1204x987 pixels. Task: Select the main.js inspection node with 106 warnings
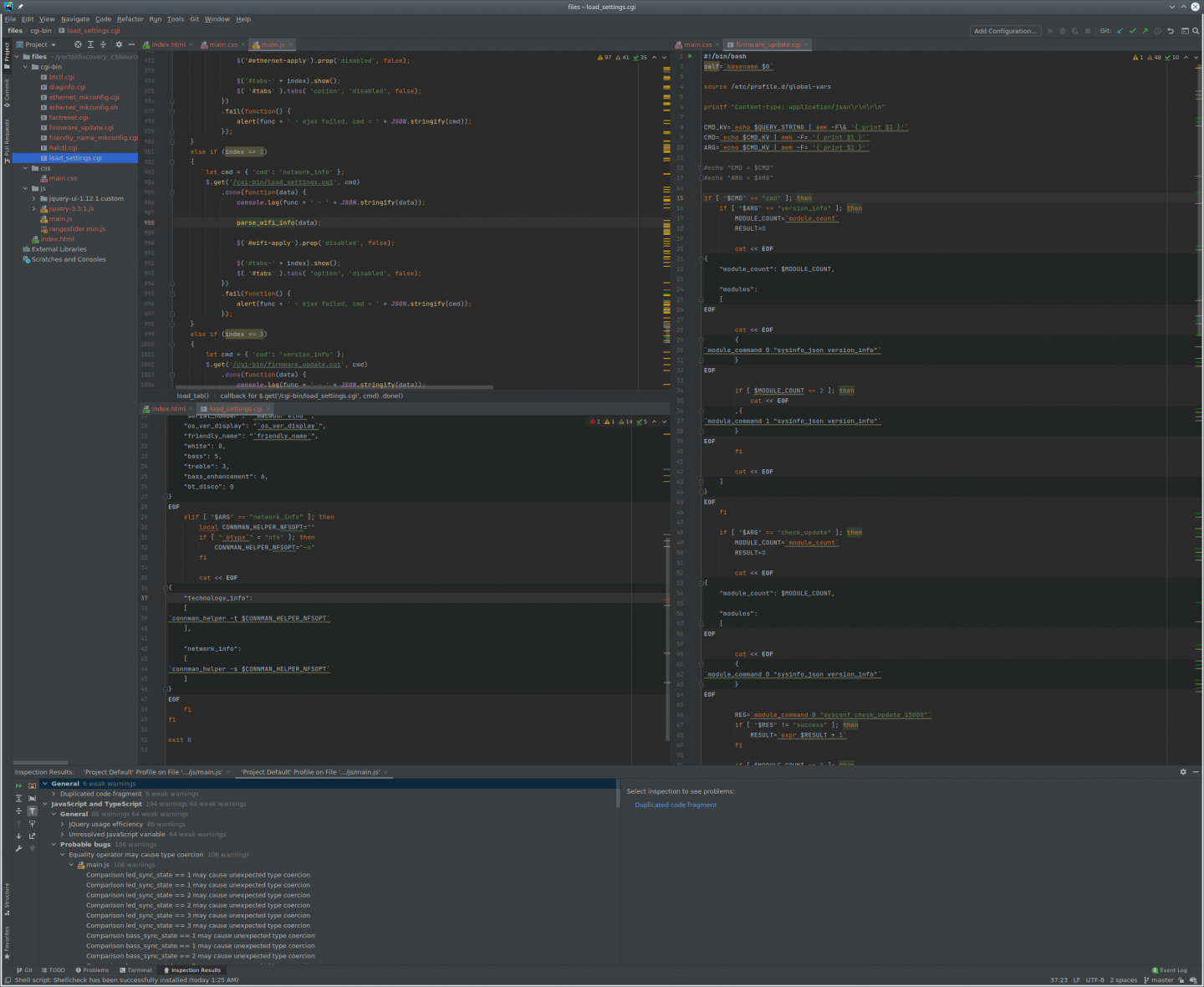(x=98, y=865)
